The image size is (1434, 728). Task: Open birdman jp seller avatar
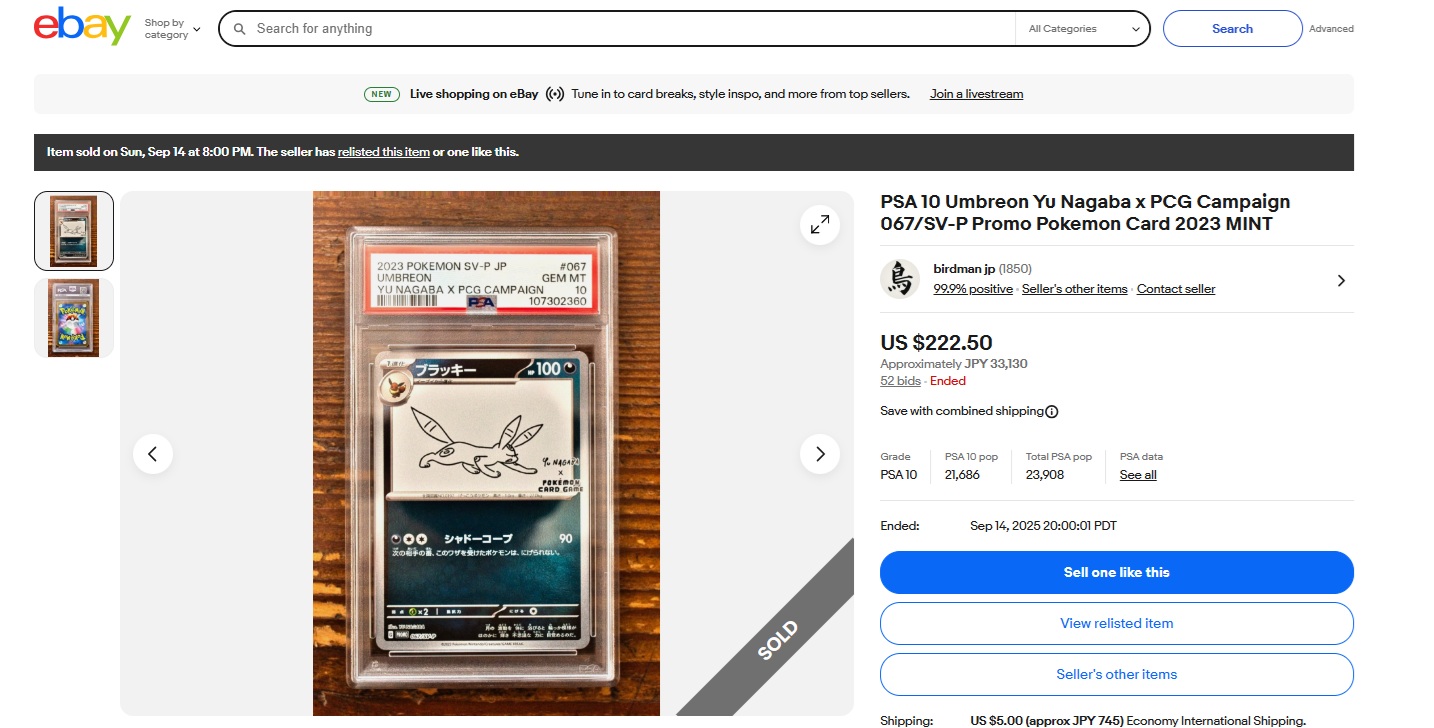900,280
